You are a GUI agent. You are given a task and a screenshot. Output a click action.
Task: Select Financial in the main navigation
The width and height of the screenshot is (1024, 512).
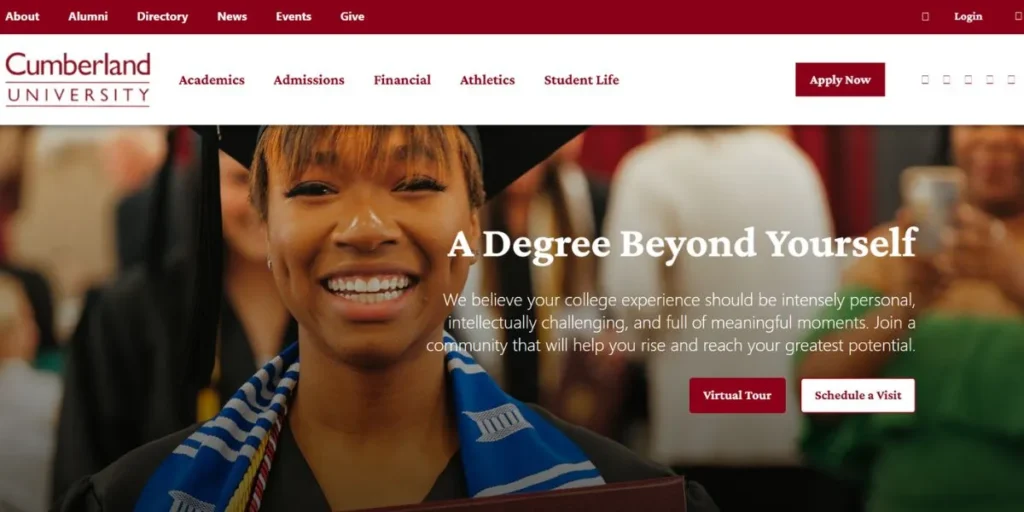402,80
